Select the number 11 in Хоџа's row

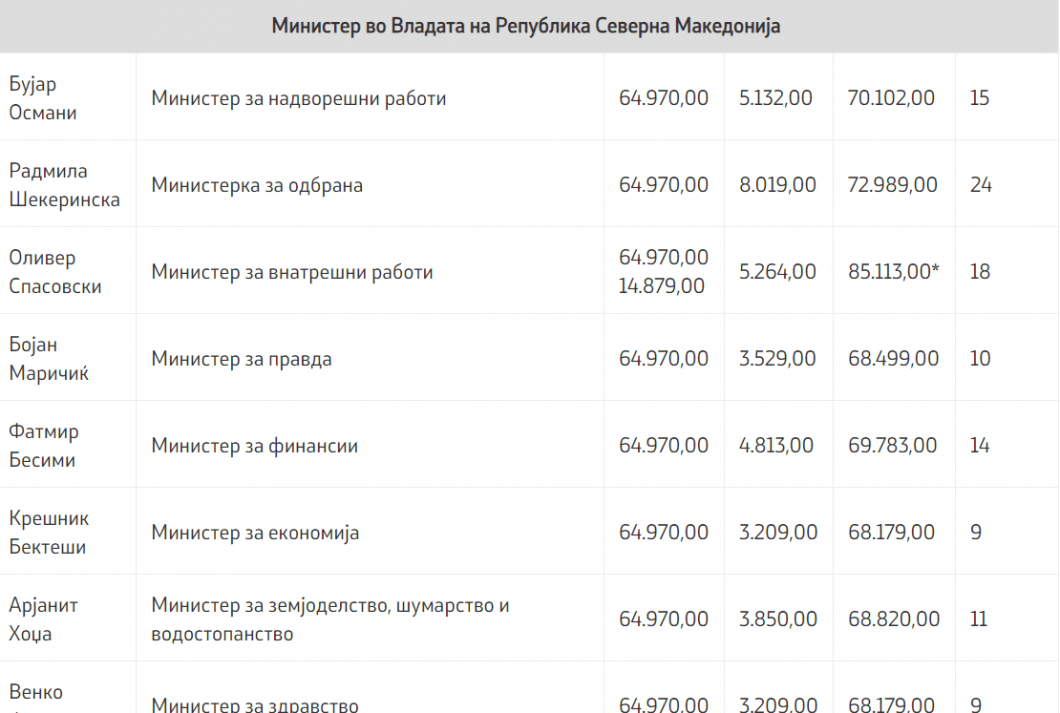coord(979,619)
